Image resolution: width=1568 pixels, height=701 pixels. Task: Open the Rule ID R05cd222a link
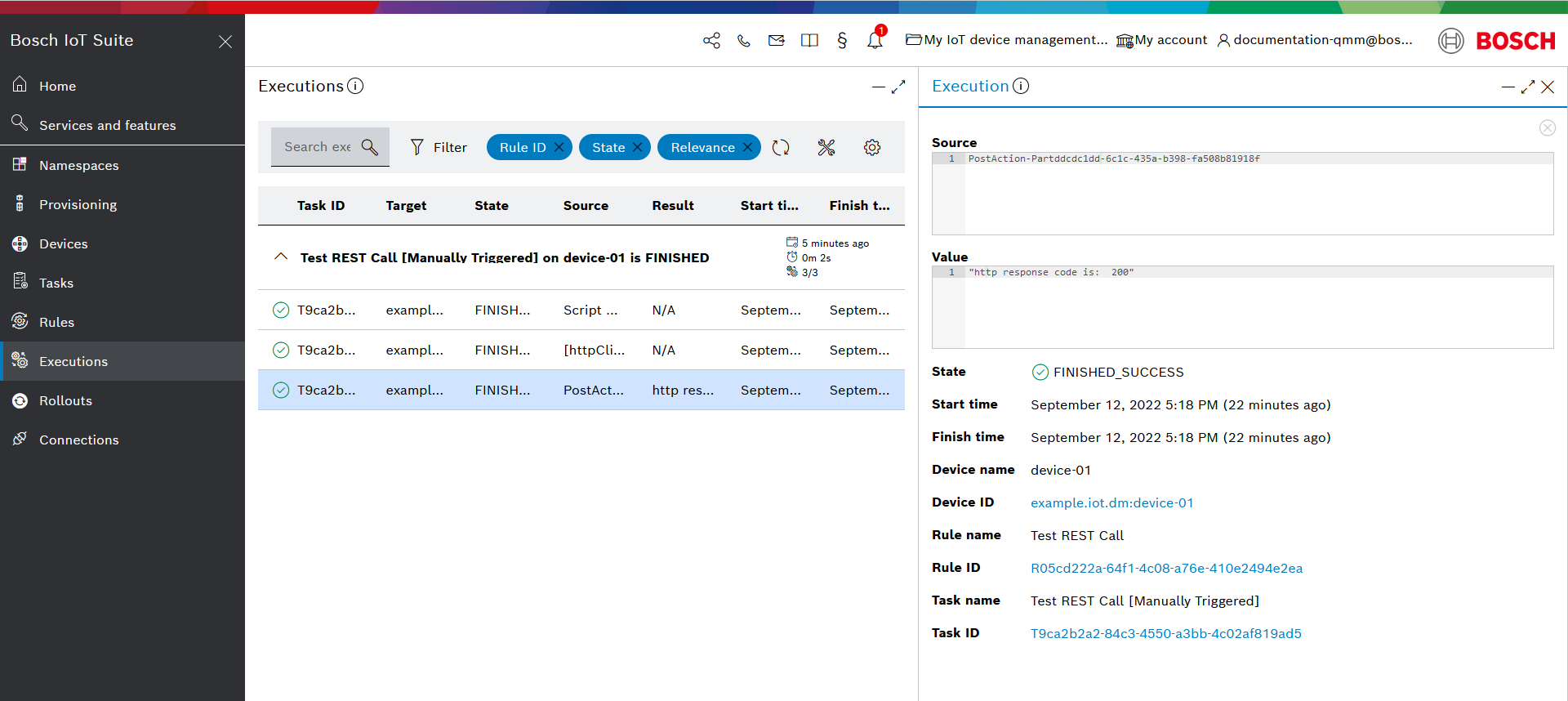(x=1166, y=569)
